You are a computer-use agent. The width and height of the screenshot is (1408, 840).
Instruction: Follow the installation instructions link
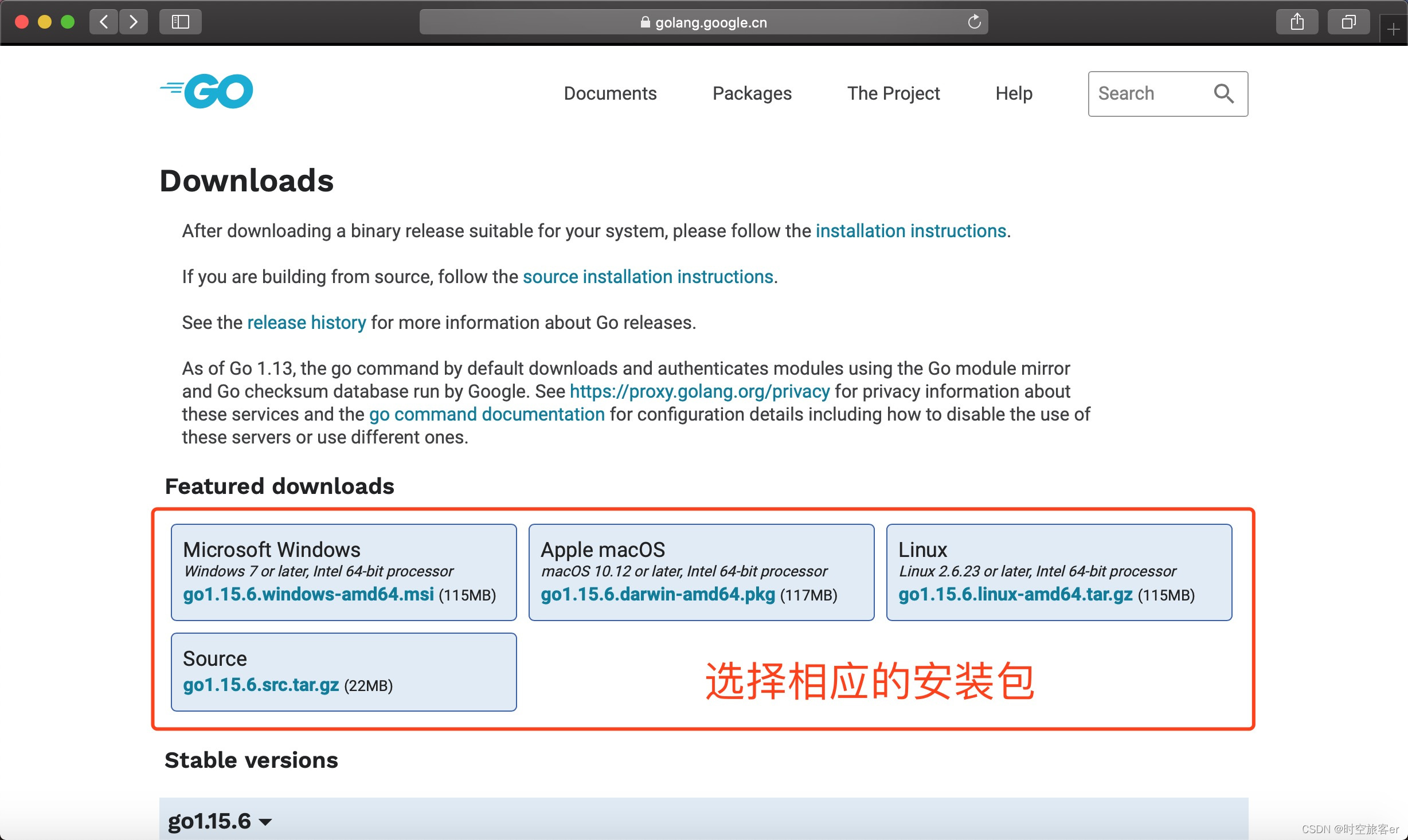[x=911, y=231]
